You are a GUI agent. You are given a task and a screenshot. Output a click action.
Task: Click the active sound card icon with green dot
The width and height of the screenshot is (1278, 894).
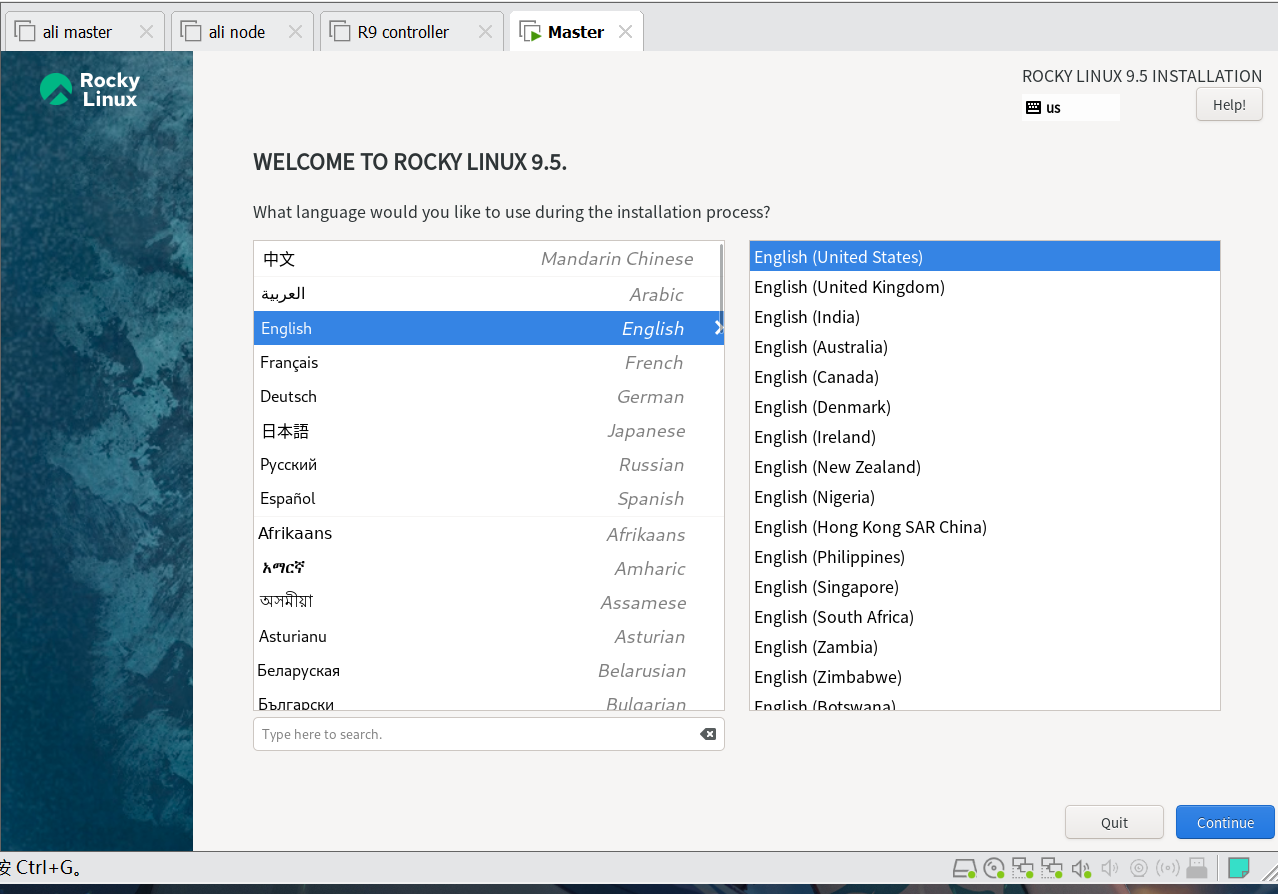pyautogui.click(x=1081, y=867)
